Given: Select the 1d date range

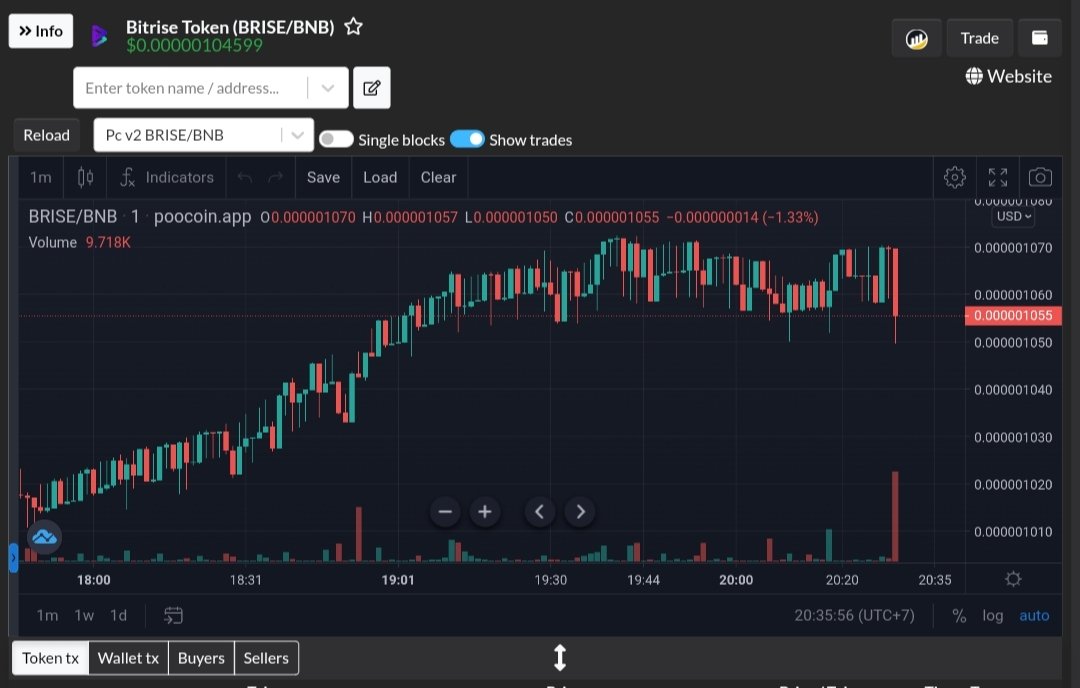Looking at the screenshot, I should [118, 616].
